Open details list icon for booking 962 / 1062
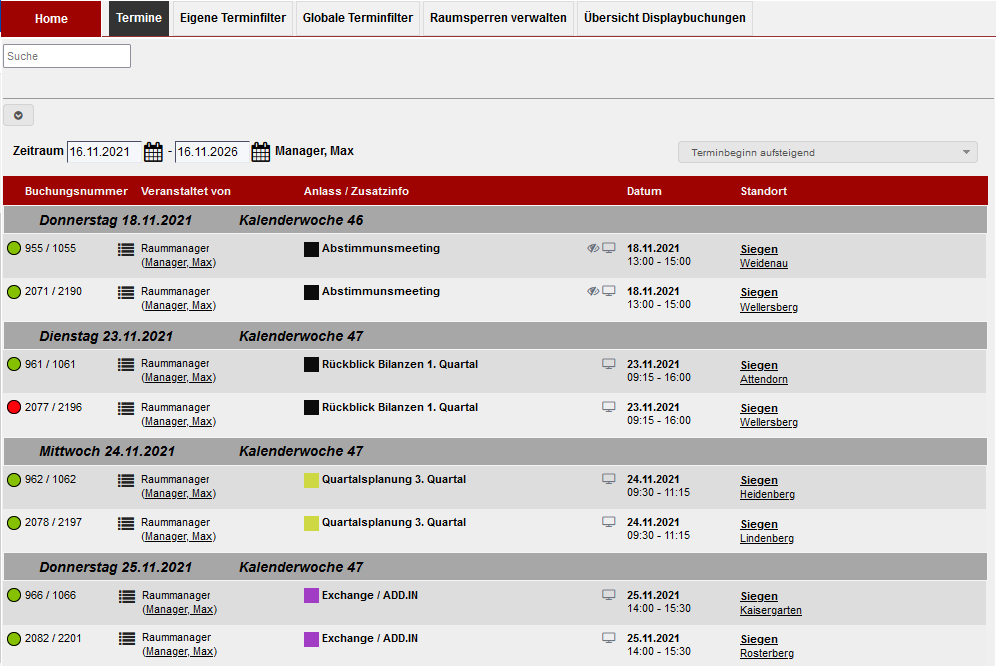996x666 pixels. (x=126, y=480)
